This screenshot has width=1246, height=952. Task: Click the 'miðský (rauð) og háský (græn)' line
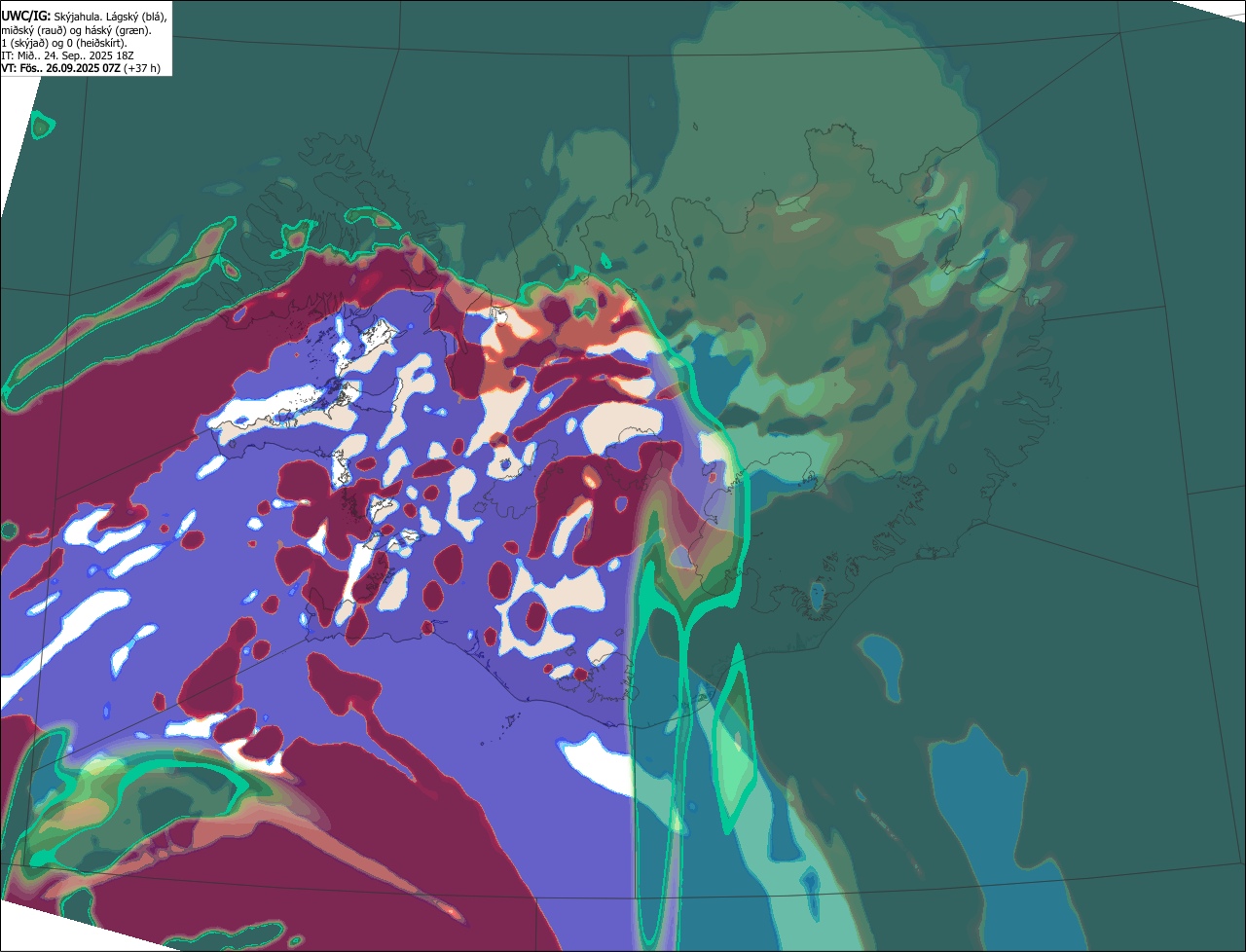(76, 31)
